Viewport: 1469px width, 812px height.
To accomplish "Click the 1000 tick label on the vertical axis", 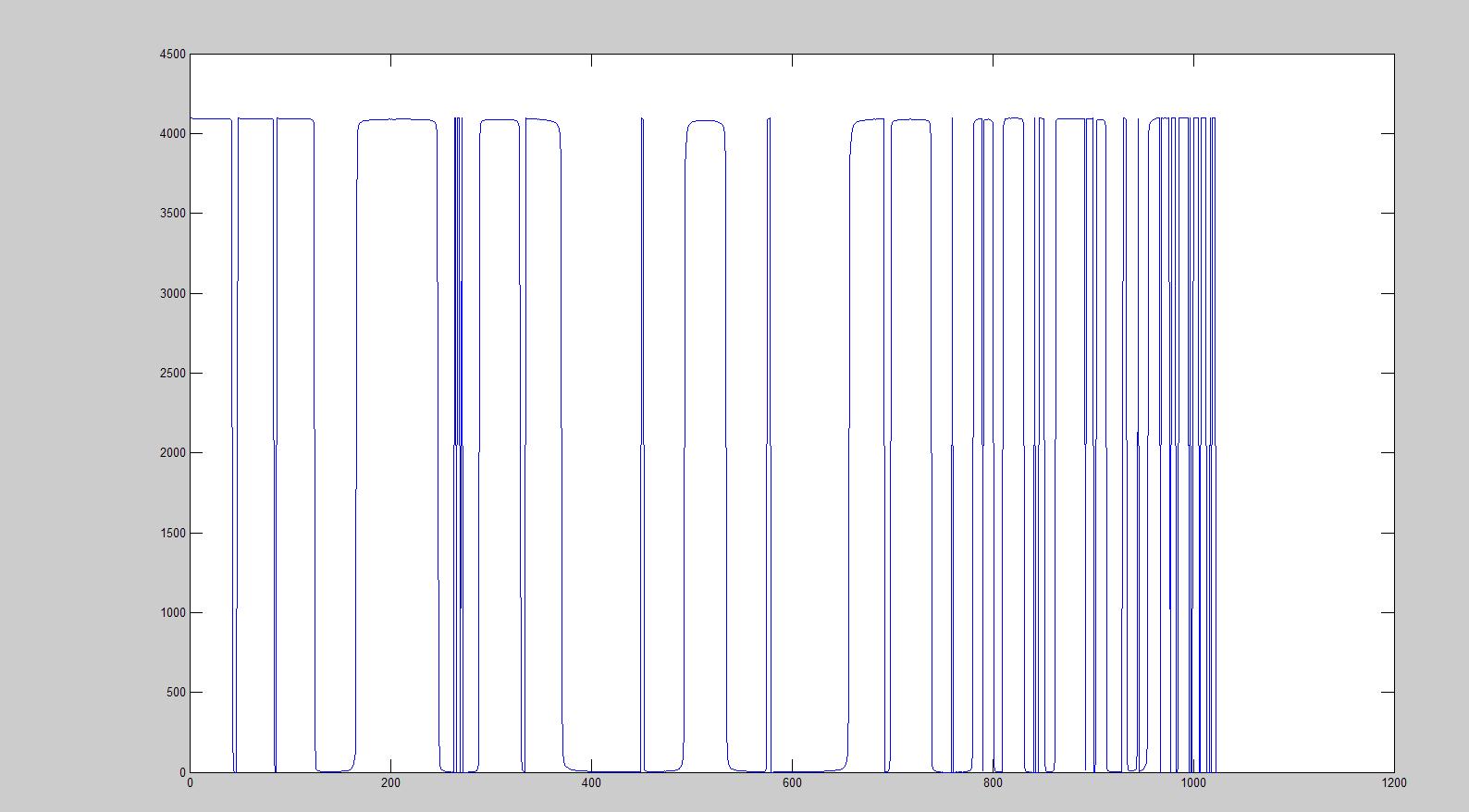I will 172,613.
